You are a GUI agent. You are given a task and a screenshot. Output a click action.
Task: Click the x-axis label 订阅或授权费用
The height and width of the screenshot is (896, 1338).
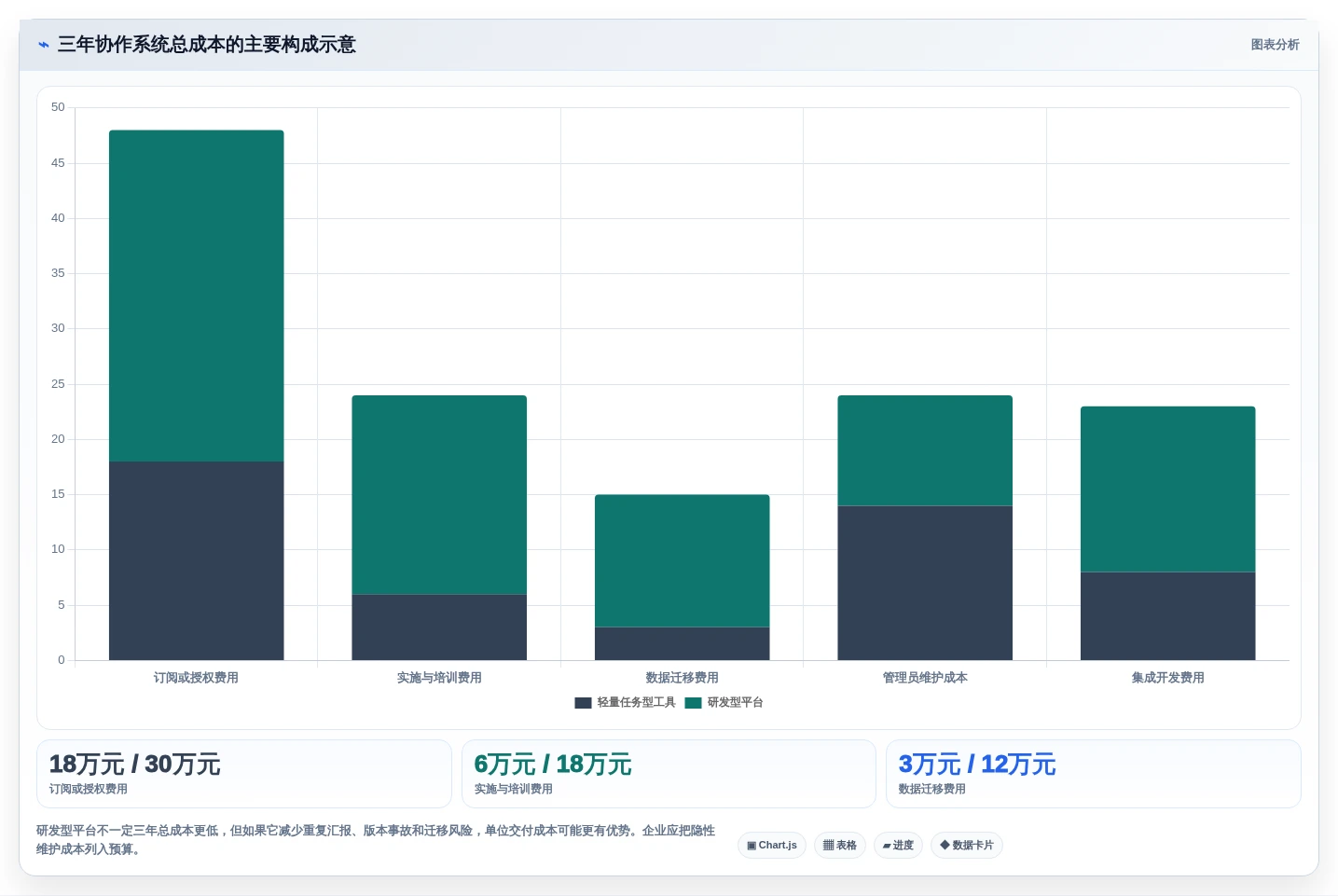tap(197, 678)
